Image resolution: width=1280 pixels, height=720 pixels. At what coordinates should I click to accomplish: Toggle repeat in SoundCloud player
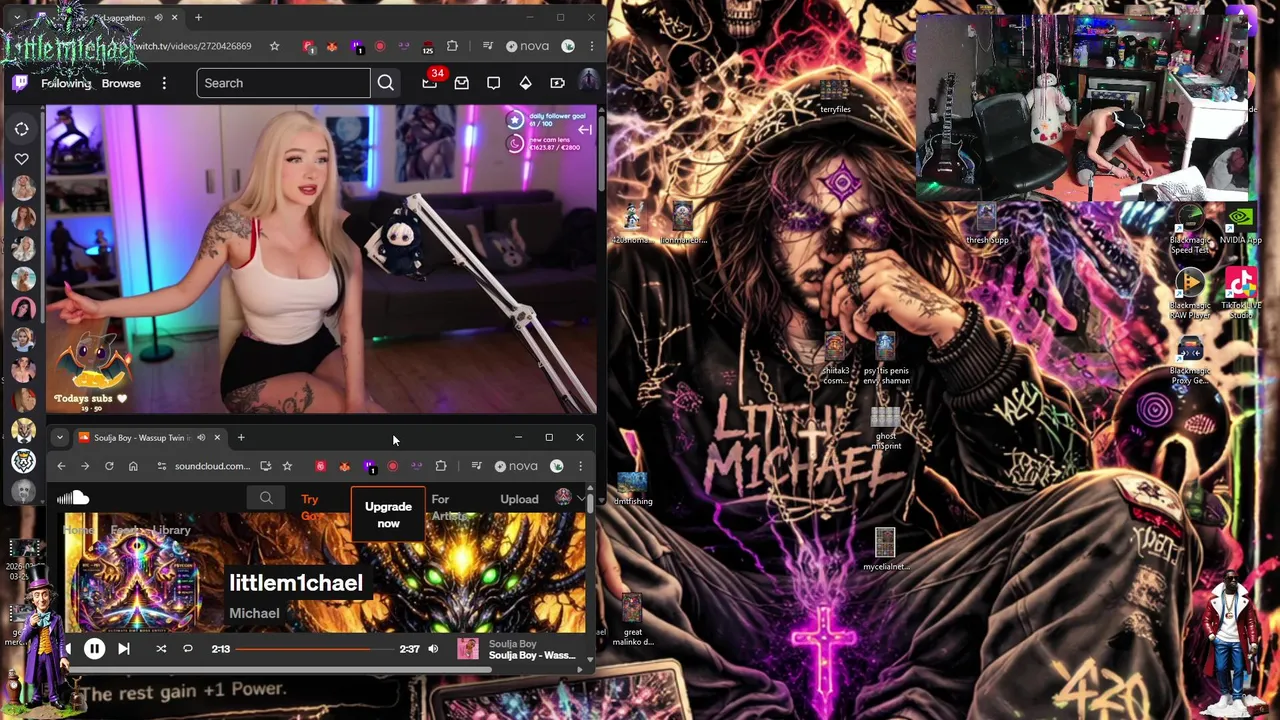click(x=187, y=649)
